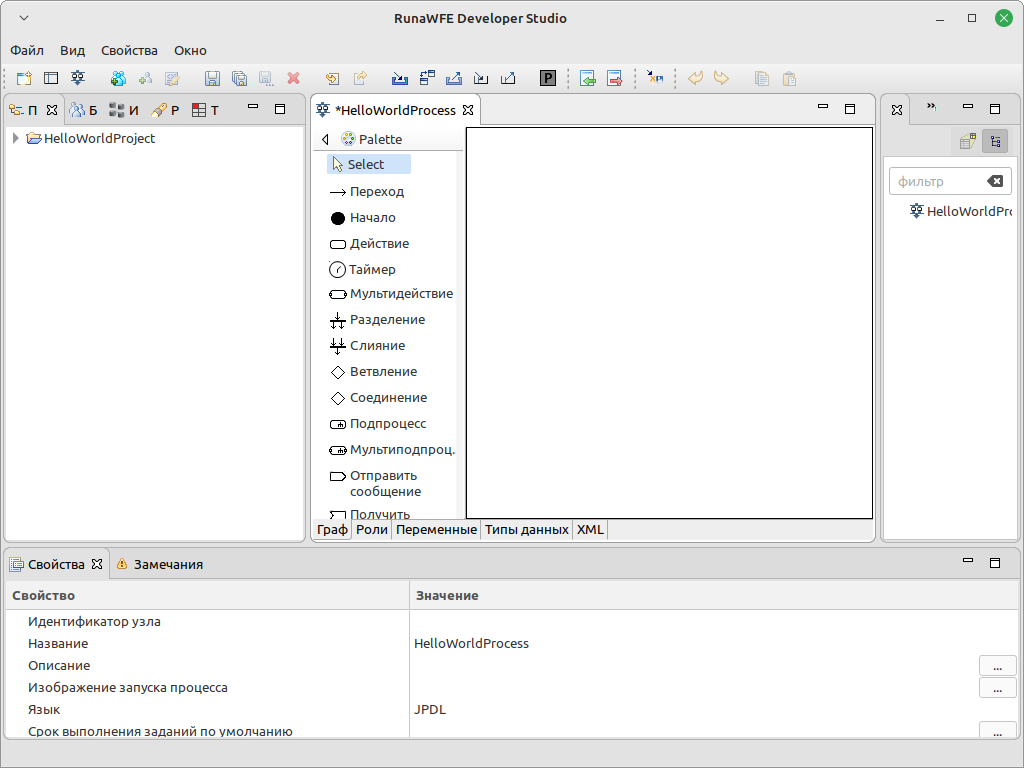
Task: Select HelloWorldProcess node in outline panel
Action: tap(961, 211)
